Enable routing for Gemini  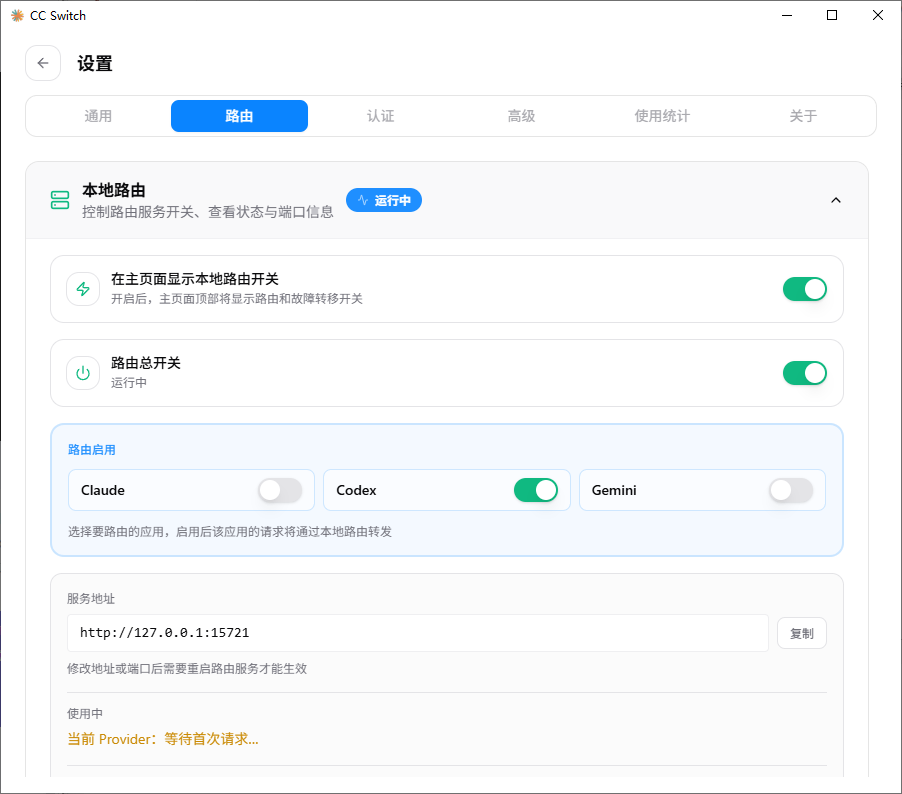(791, 490)
